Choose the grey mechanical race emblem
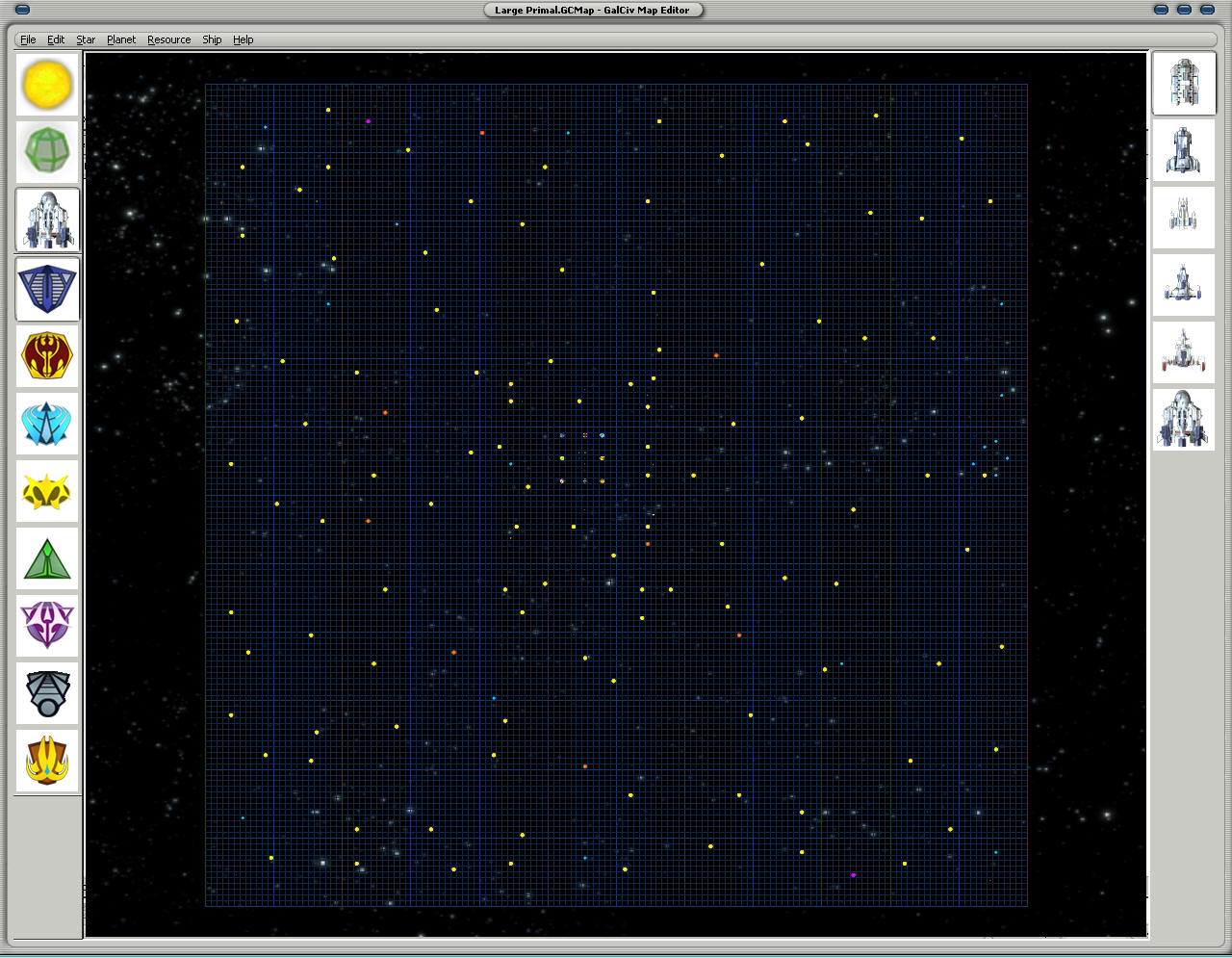1232x958 pixels. [47, 693]
